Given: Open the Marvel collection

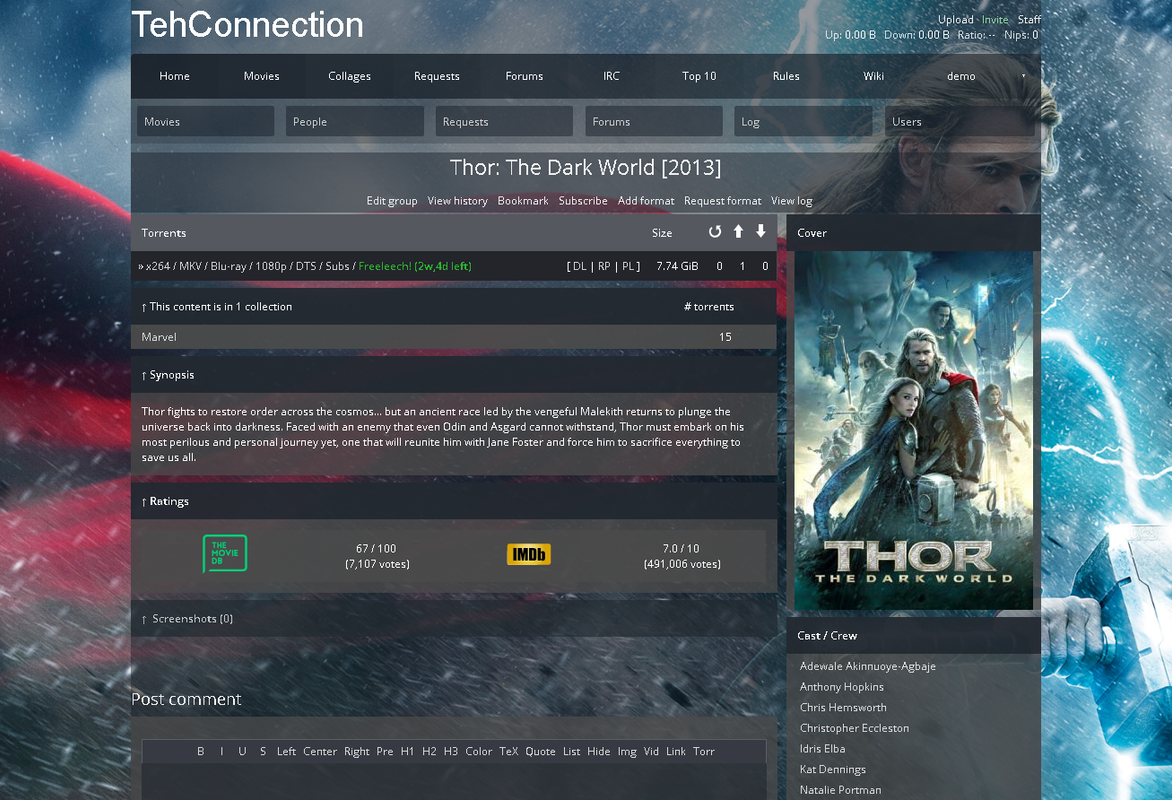Looking at the screenshot, I should pos(159,337).
